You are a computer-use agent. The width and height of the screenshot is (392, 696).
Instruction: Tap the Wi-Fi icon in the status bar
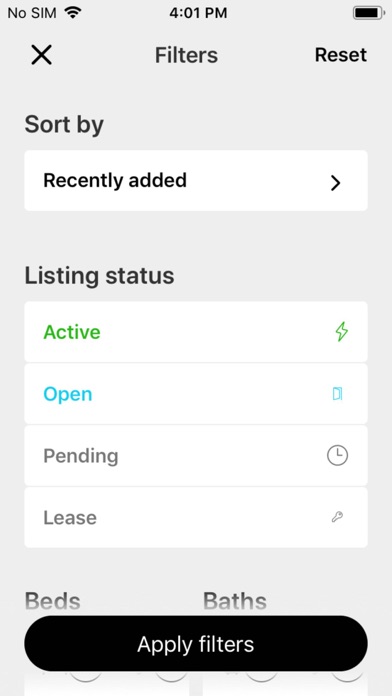pos(72,12)
